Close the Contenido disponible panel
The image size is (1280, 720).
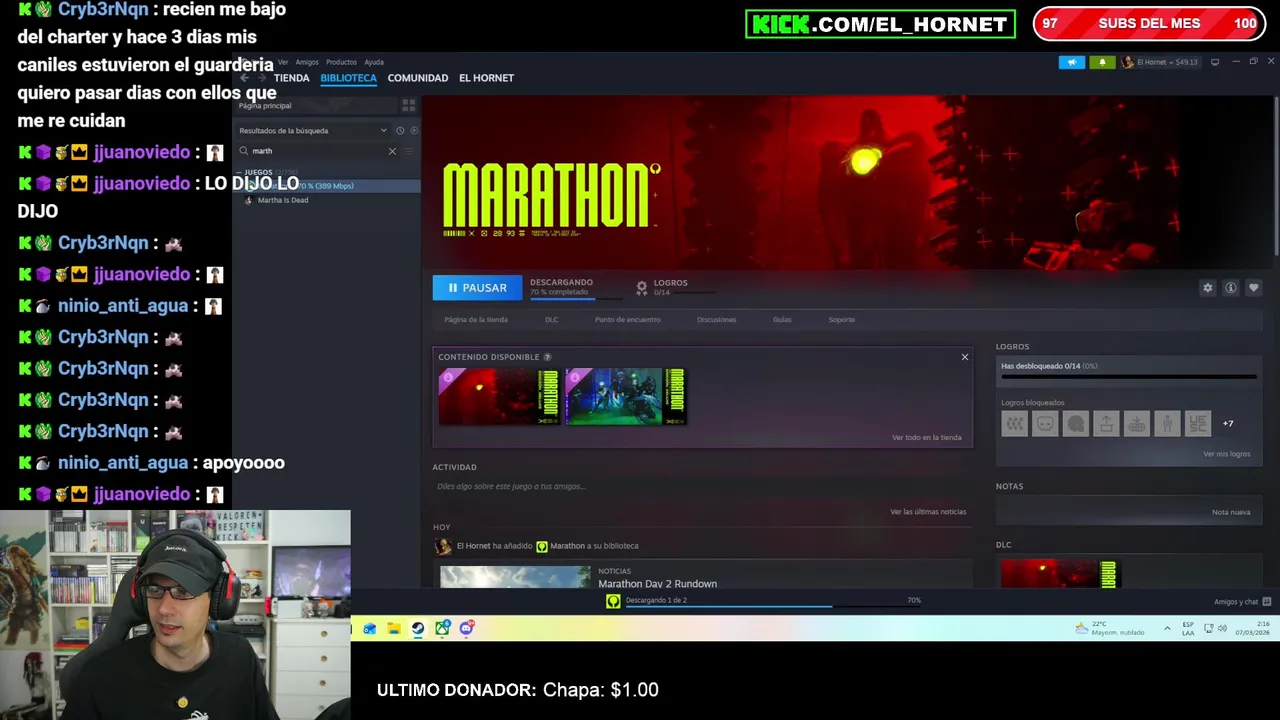[965, 357]
